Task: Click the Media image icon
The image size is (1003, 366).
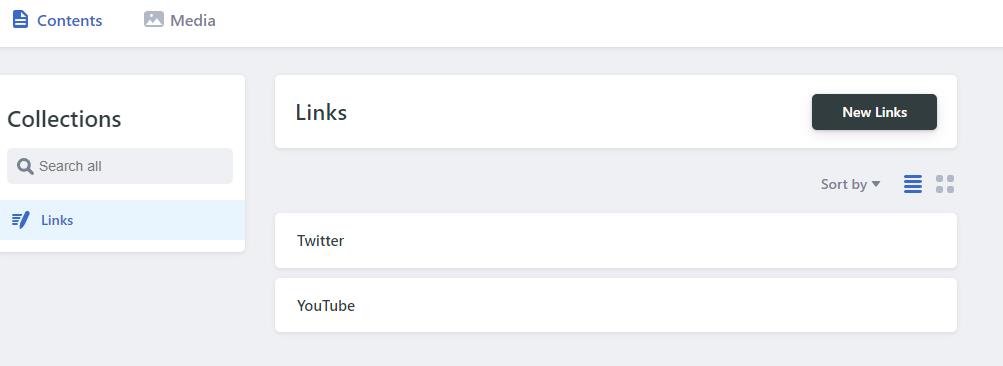Action: pyautogui.click(x=154, y=19)
